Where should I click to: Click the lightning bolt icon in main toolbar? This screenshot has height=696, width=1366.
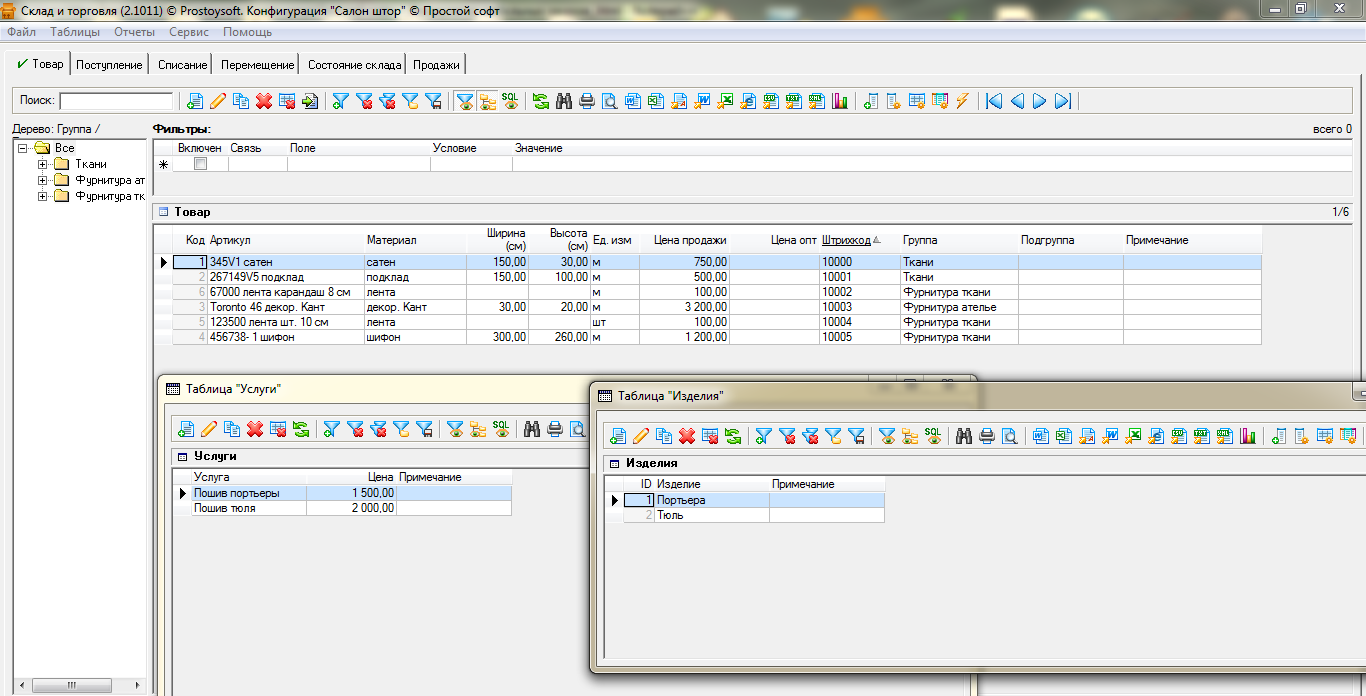point(962,101)
